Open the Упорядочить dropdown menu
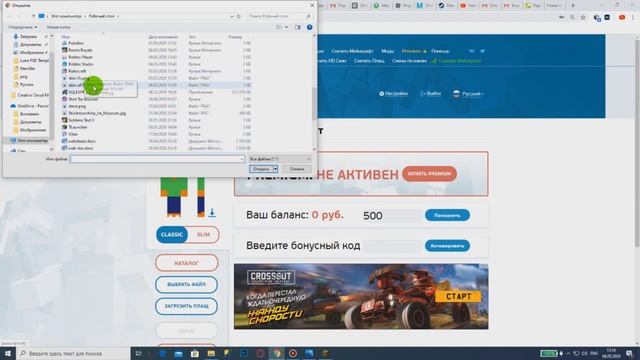Screen dimensions: 640x360 23,27
